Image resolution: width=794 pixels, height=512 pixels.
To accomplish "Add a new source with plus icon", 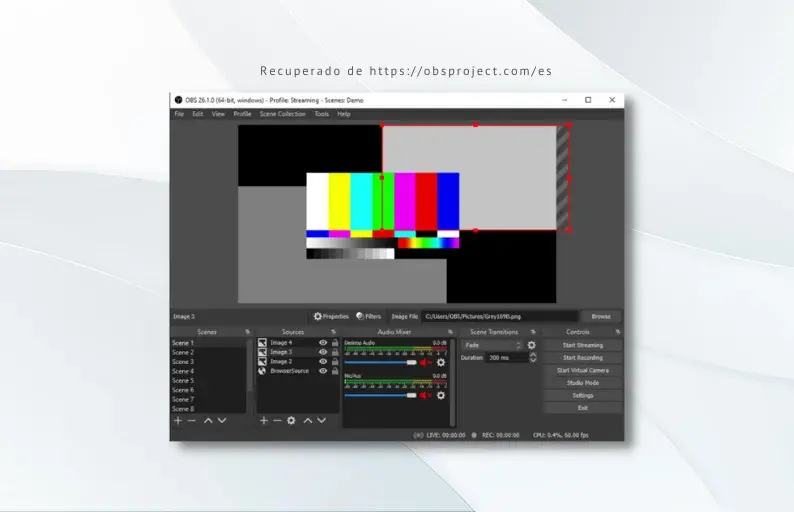I will tap(263, 420).
